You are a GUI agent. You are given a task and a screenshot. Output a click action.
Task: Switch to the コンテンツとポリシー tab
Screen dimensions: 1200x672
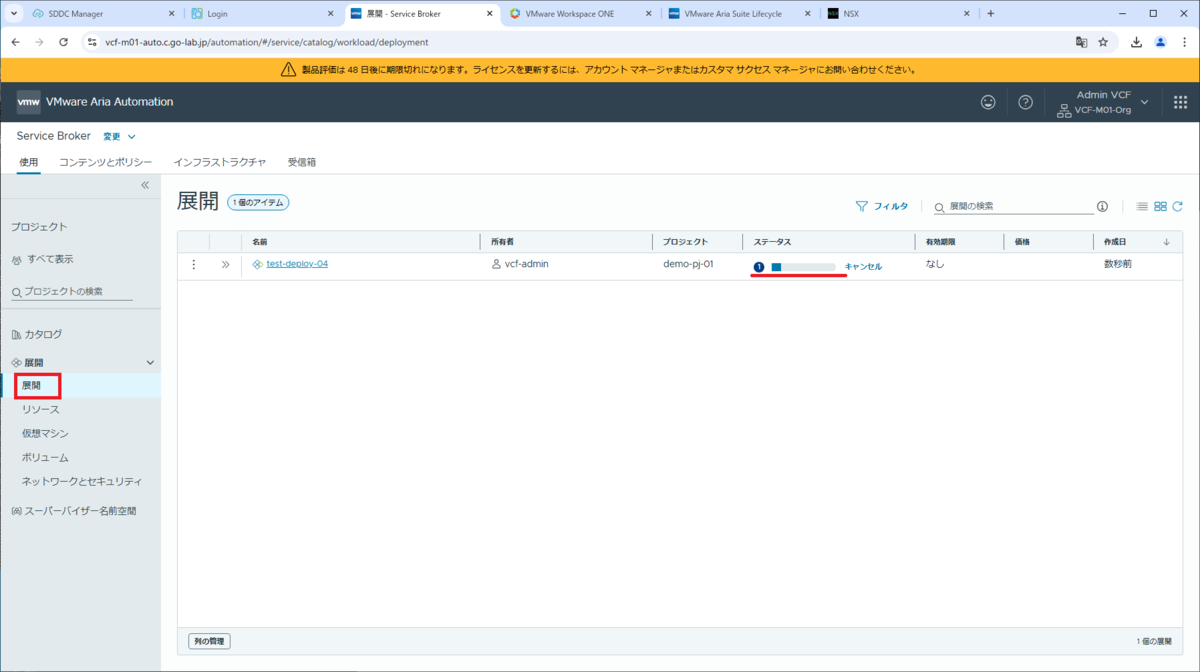(x=105, y=162)
